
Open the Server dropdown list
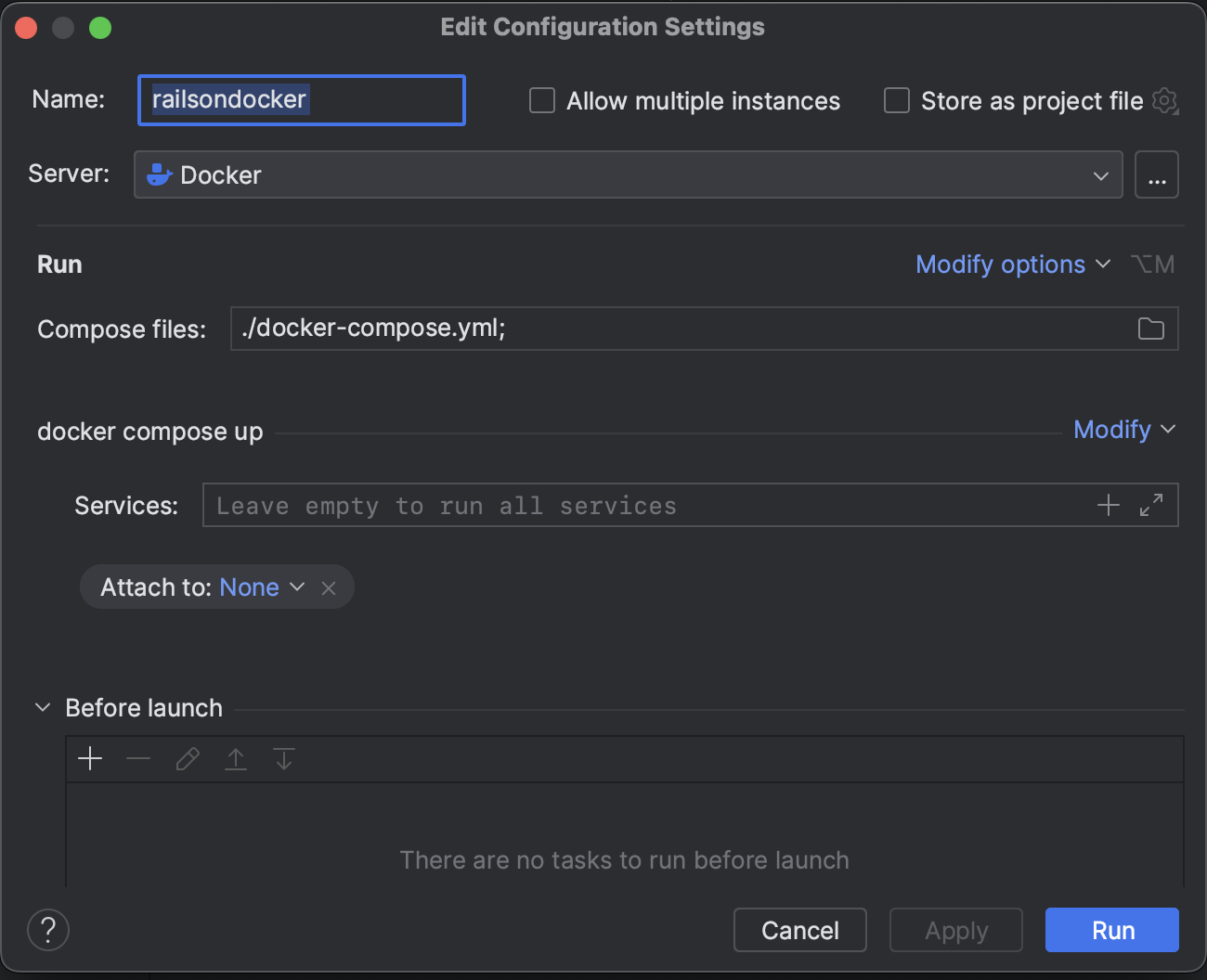[x=629, y=174]
